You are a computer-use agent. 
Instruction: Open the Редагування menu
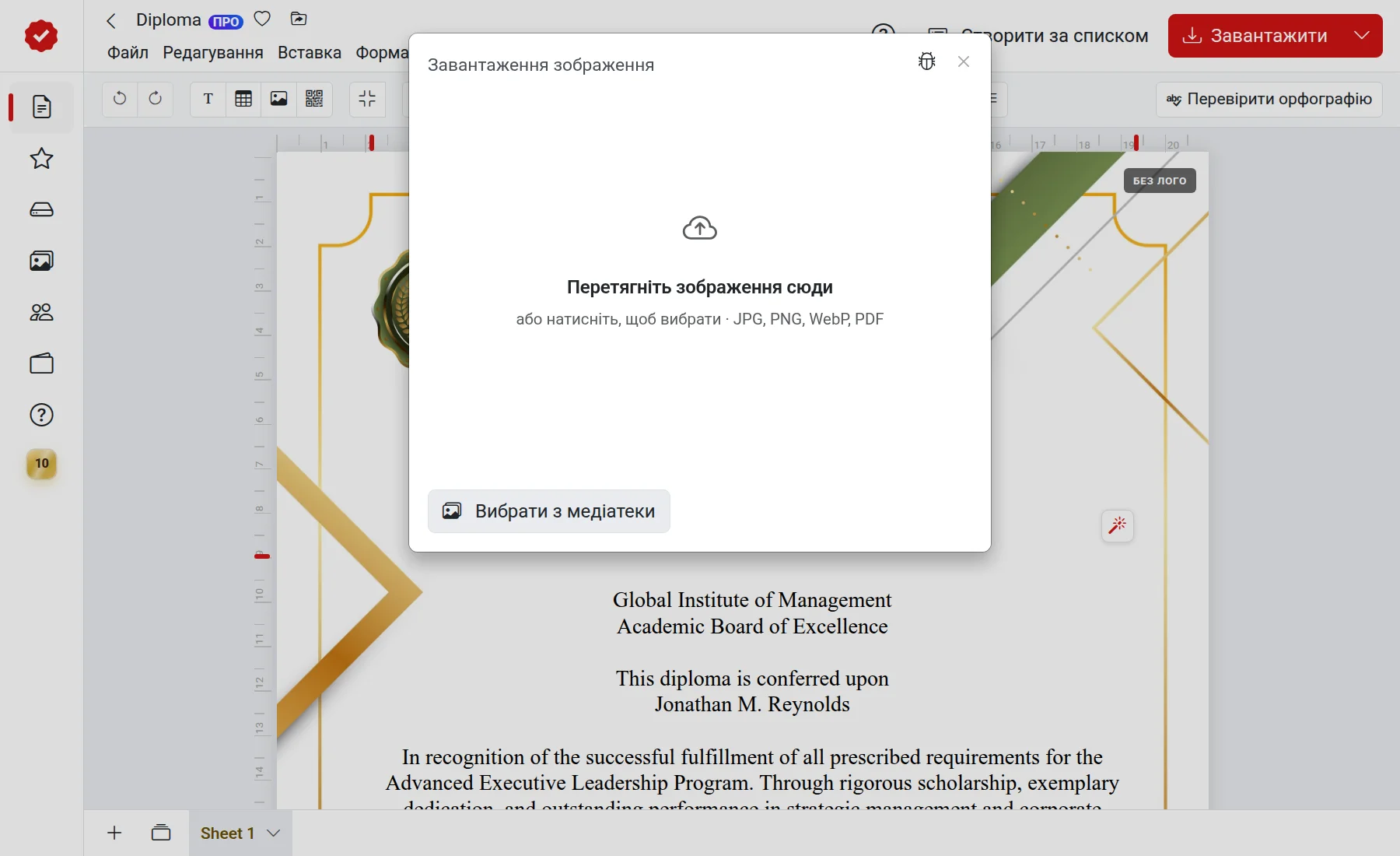click(x=213, y=52)
